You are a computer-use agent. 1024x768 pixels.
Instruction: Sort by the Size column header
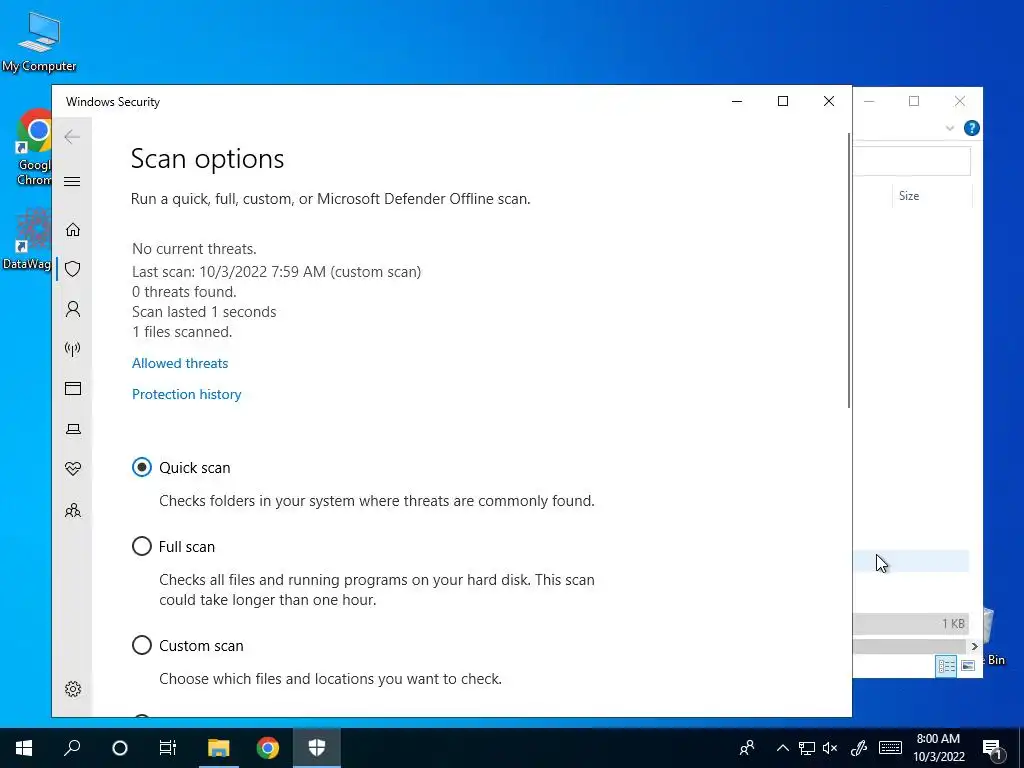pos(908,196)
